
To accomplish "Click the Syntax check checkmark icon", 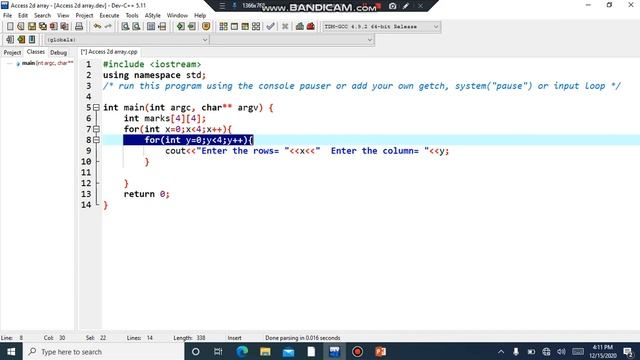I will (270, 27).
